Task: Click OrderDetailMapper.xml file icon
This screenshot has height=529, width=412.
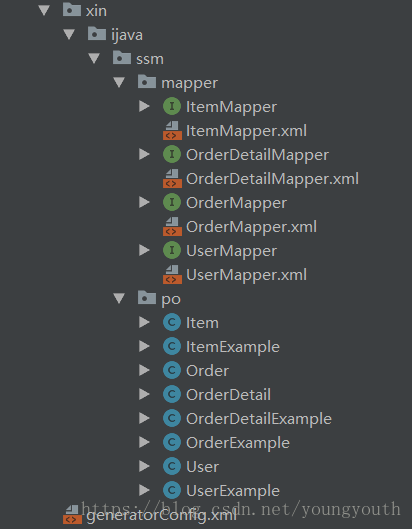Action: pos(172,178)
